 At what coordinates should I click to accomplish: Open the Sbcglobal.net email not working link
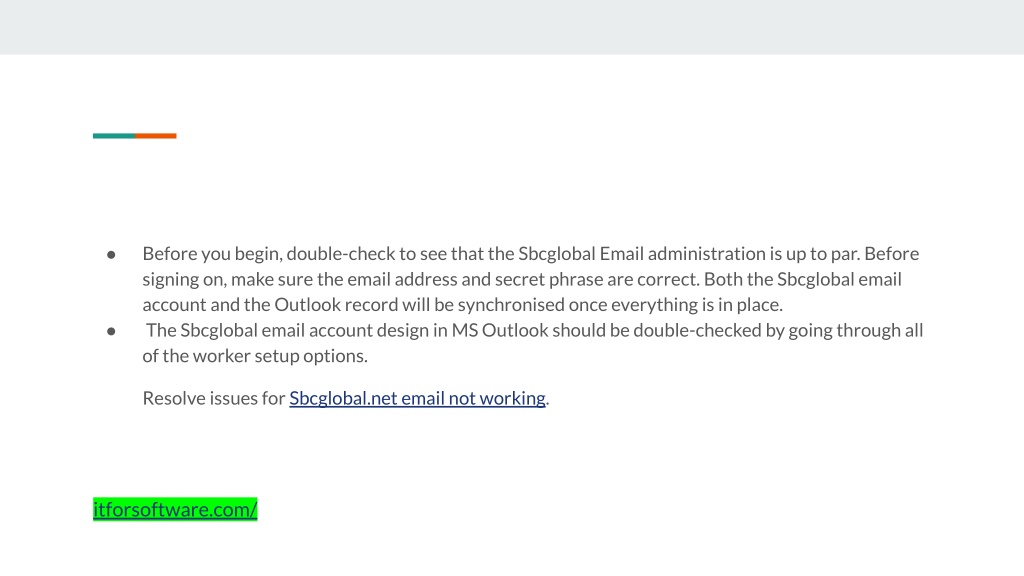click(417, 398)
